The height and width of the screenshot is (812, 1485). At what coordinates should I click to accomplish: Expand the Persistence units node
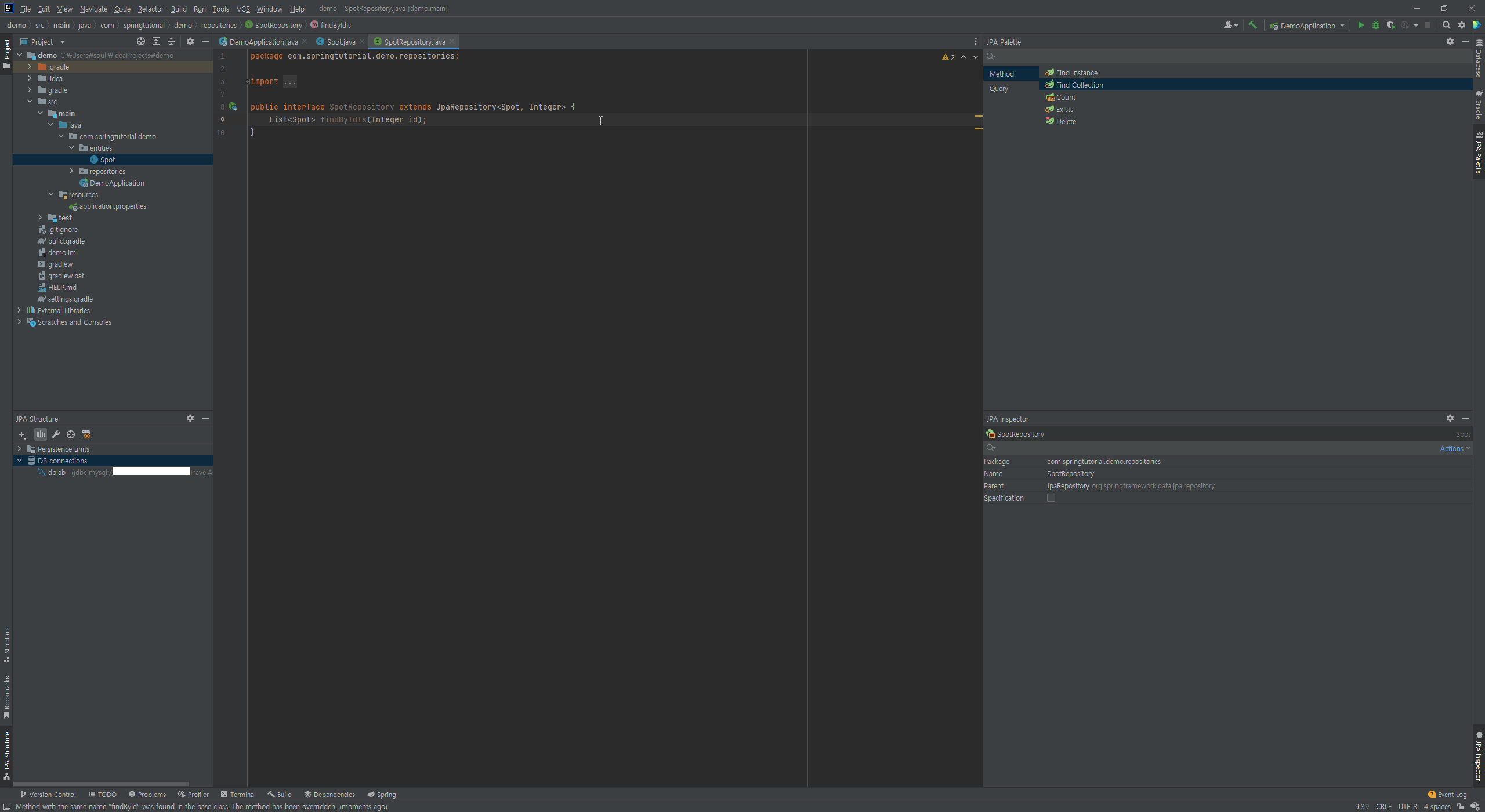19,449
